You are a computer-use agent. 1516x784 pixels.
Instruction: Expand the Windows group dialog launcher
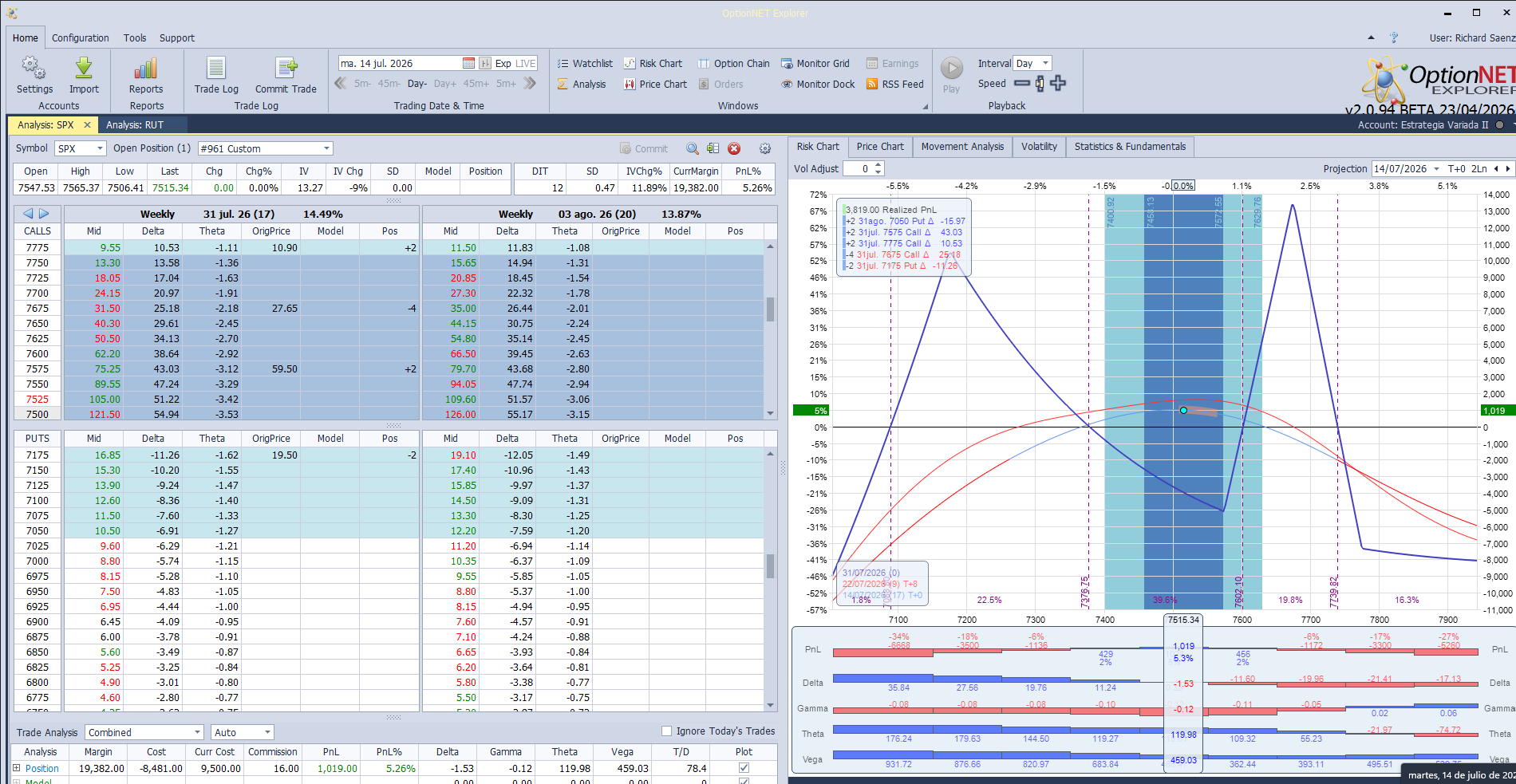click(926, 107)
